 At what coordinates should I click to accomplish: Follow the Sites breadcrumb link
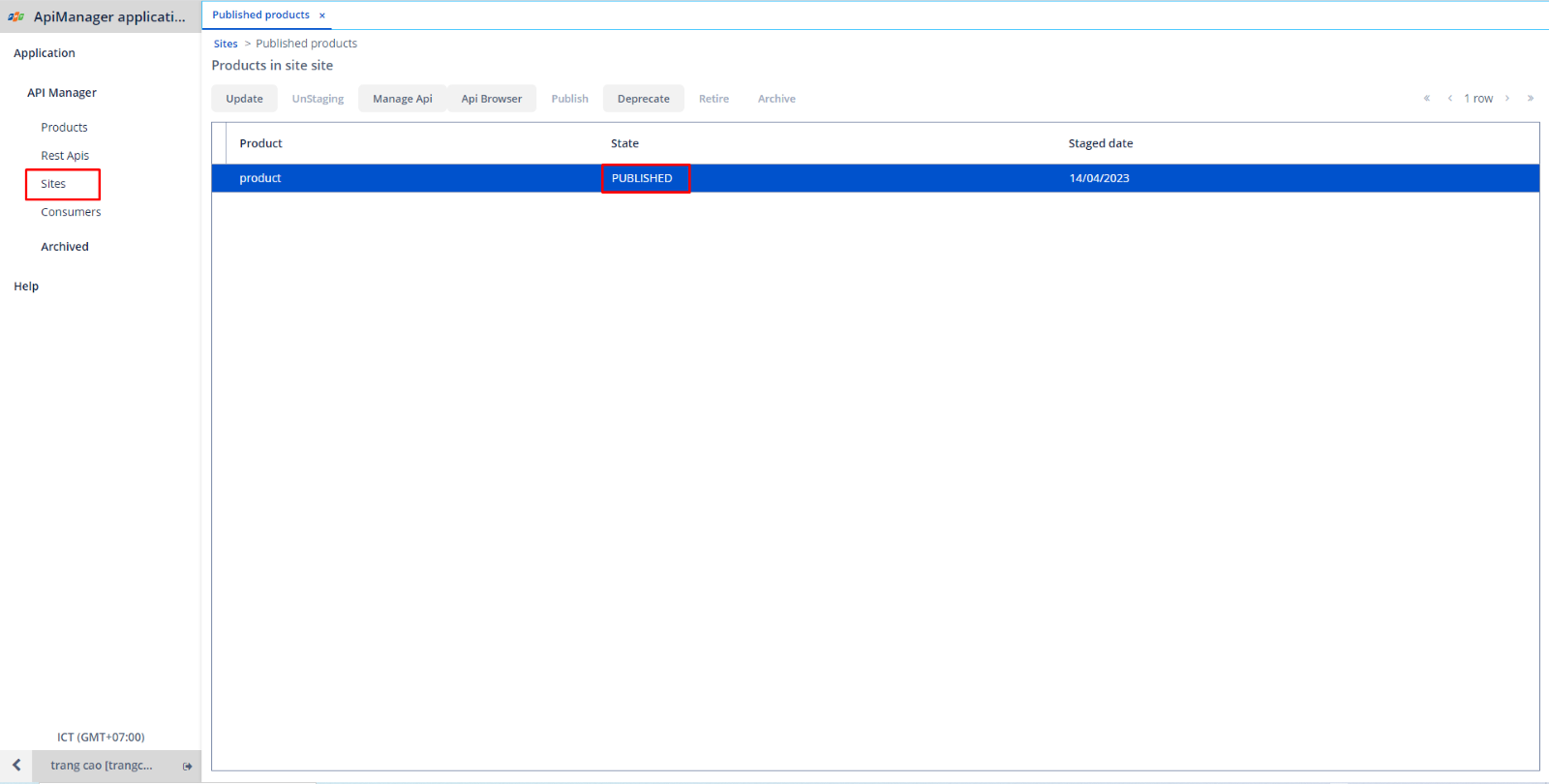[226, 44]
